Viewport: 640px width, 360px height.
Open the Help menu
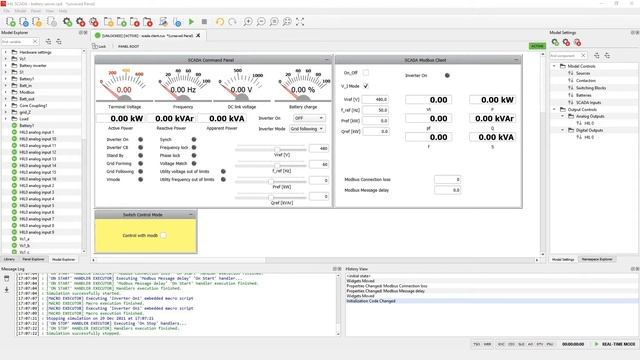[63, 11]
